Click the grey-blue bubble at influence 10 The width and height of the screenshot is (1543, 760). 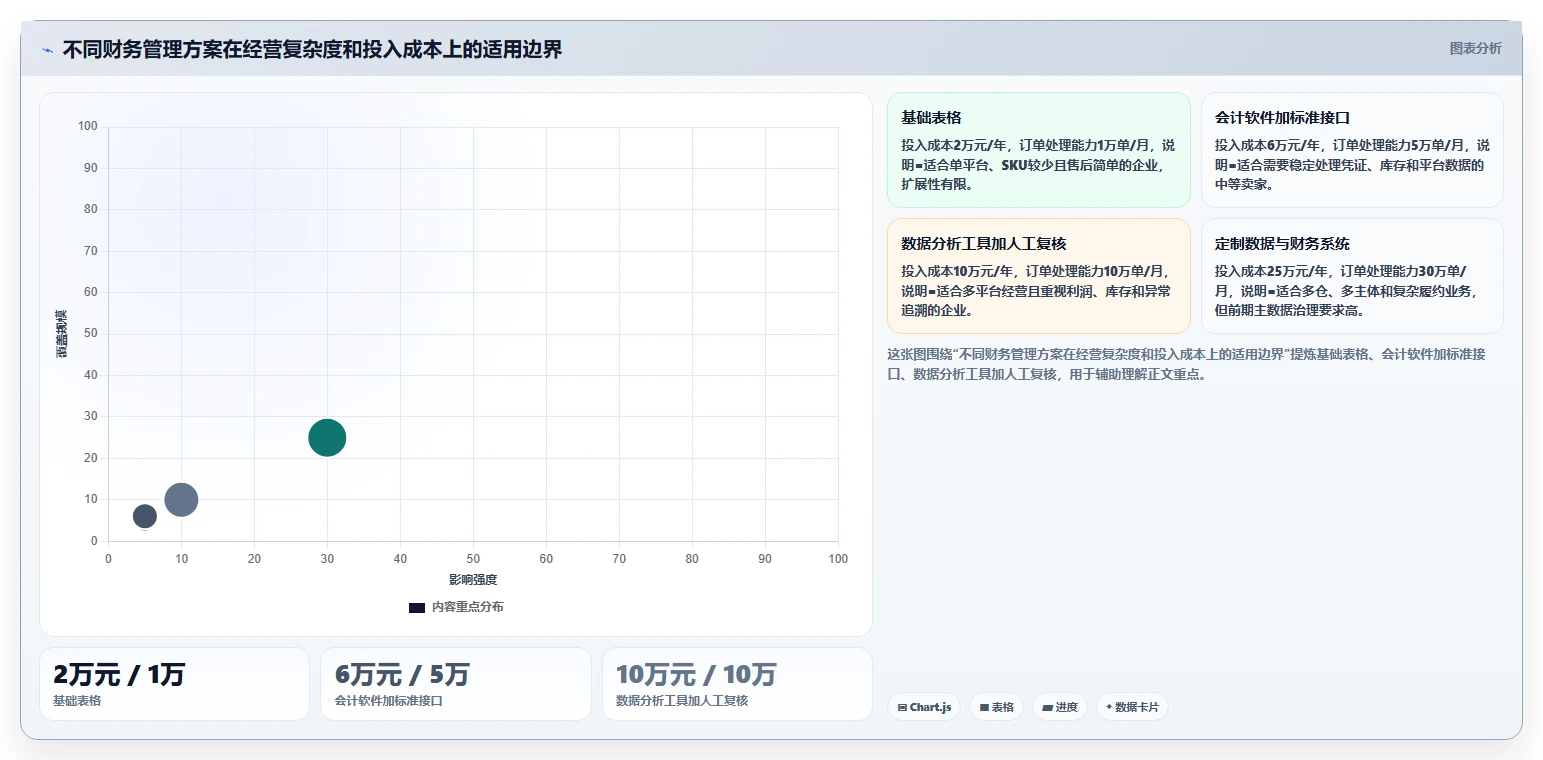pyautogui.click(x=181, y=499)
